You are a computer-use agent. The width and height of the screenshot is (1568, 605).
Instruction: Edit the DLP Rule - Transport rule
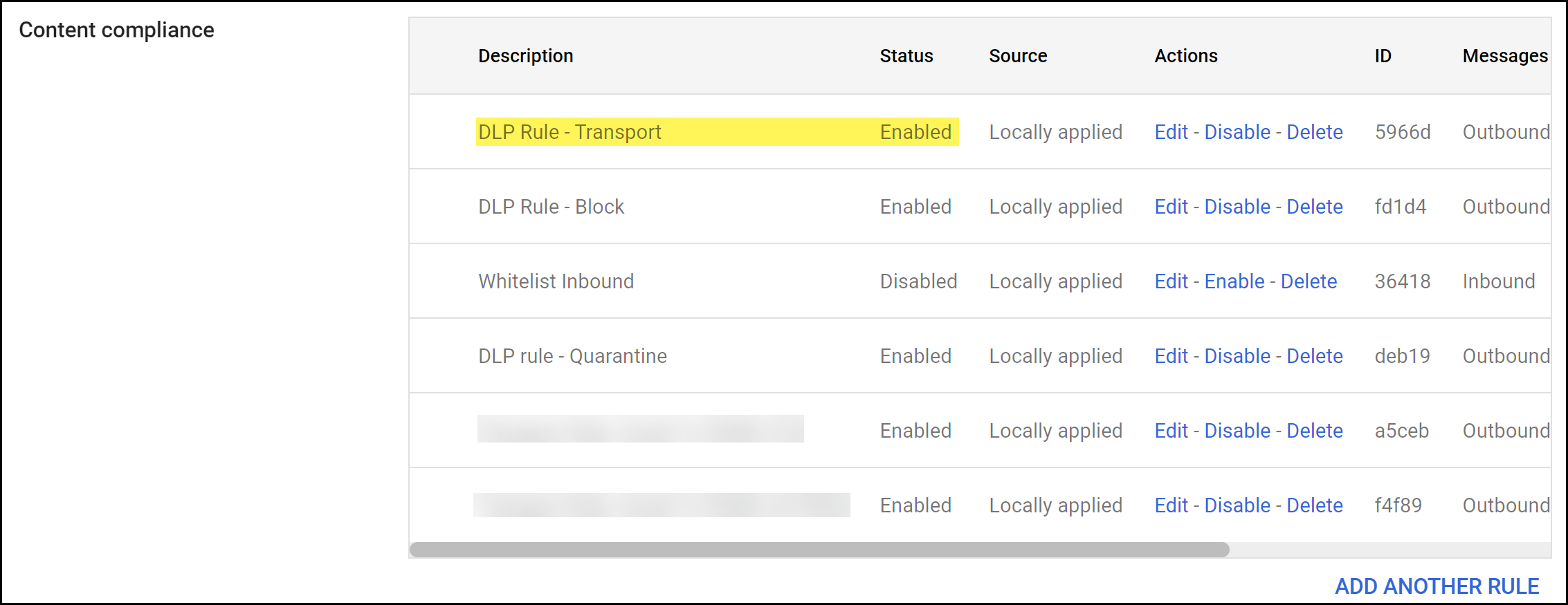coord(1171,132)
